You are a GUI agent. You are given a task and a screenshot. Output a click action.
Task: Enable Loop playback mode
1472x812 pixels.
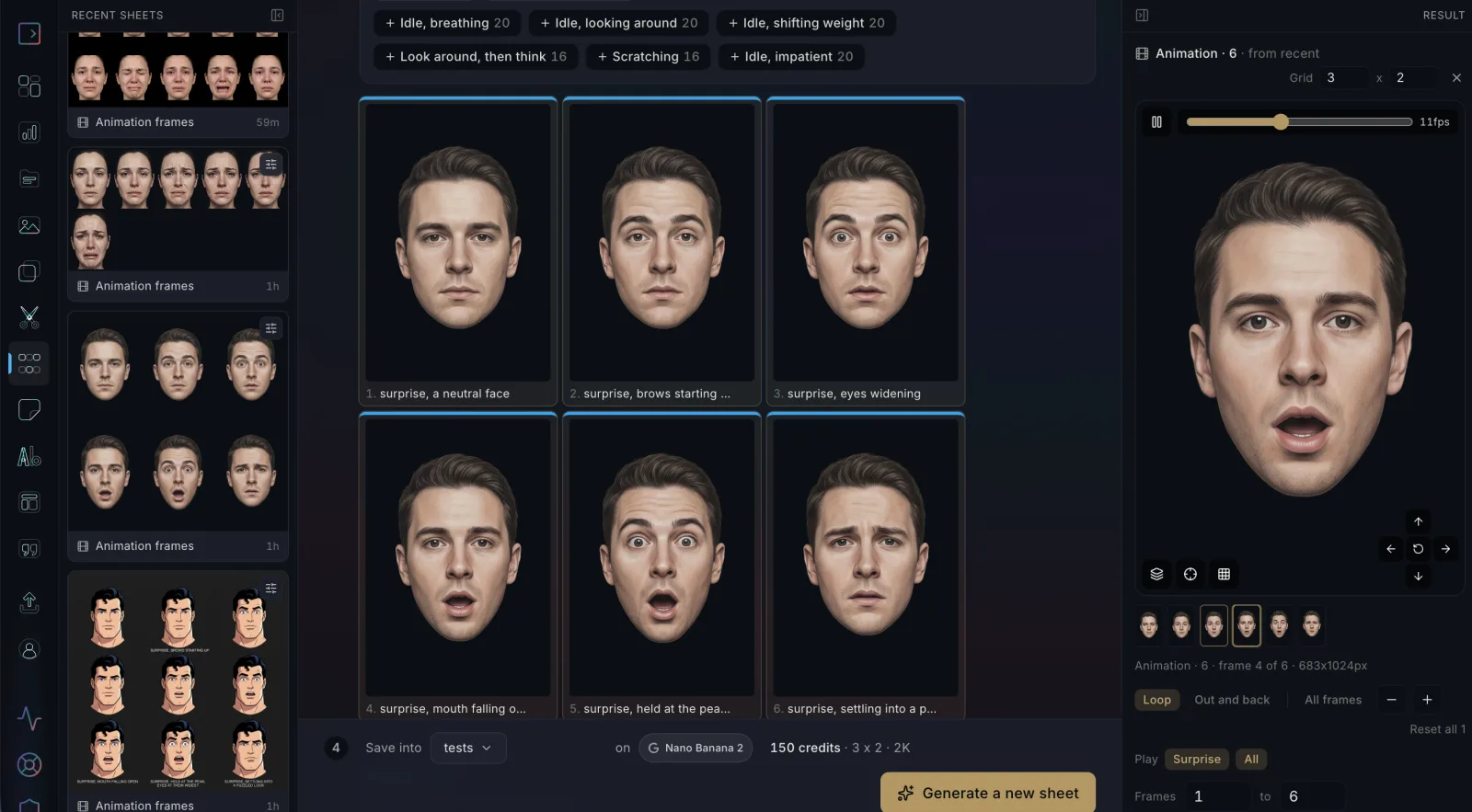pyautogui.click(x=1156, y=700)
